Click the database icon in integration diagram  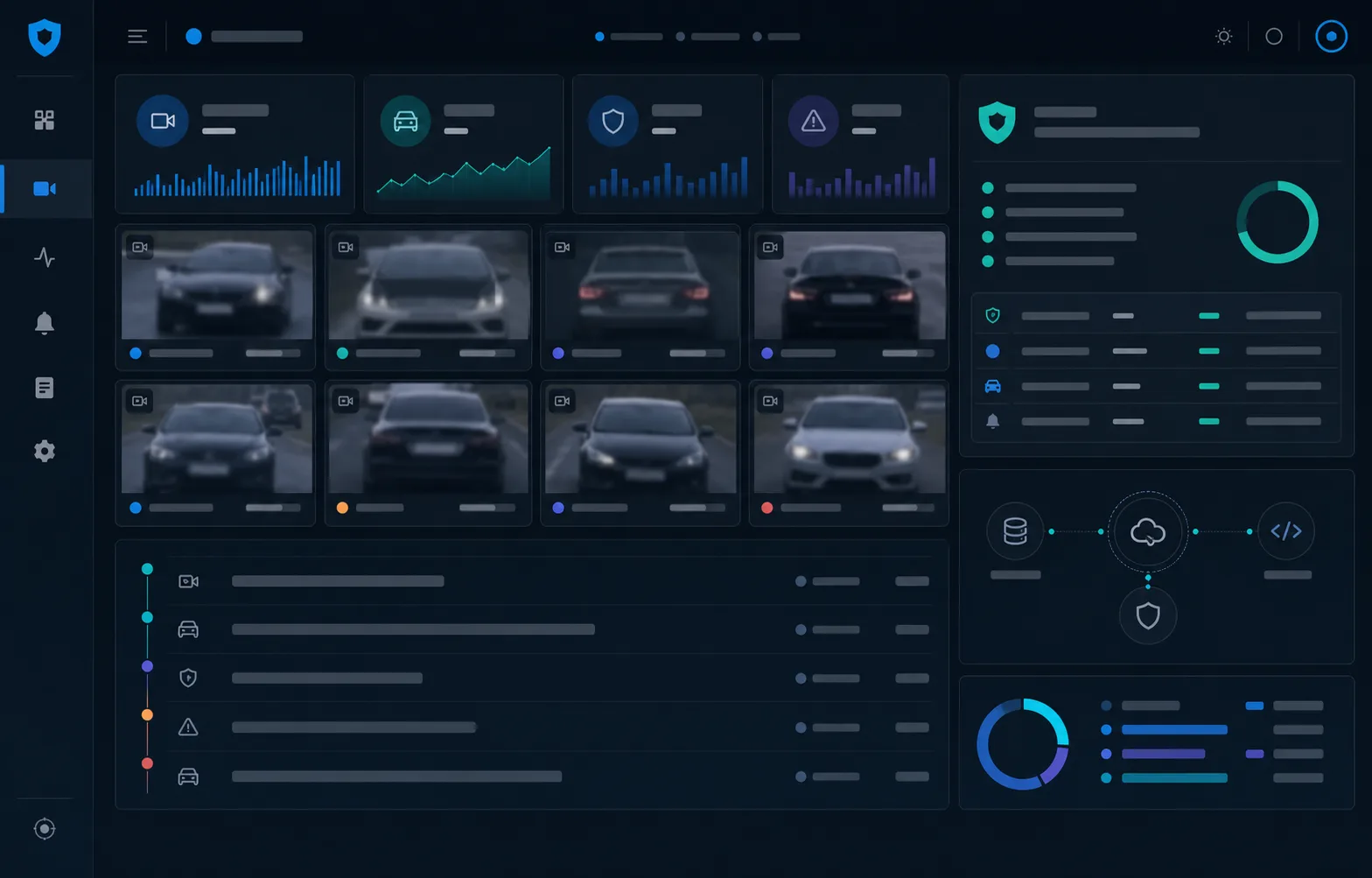tap(1015, 530)
